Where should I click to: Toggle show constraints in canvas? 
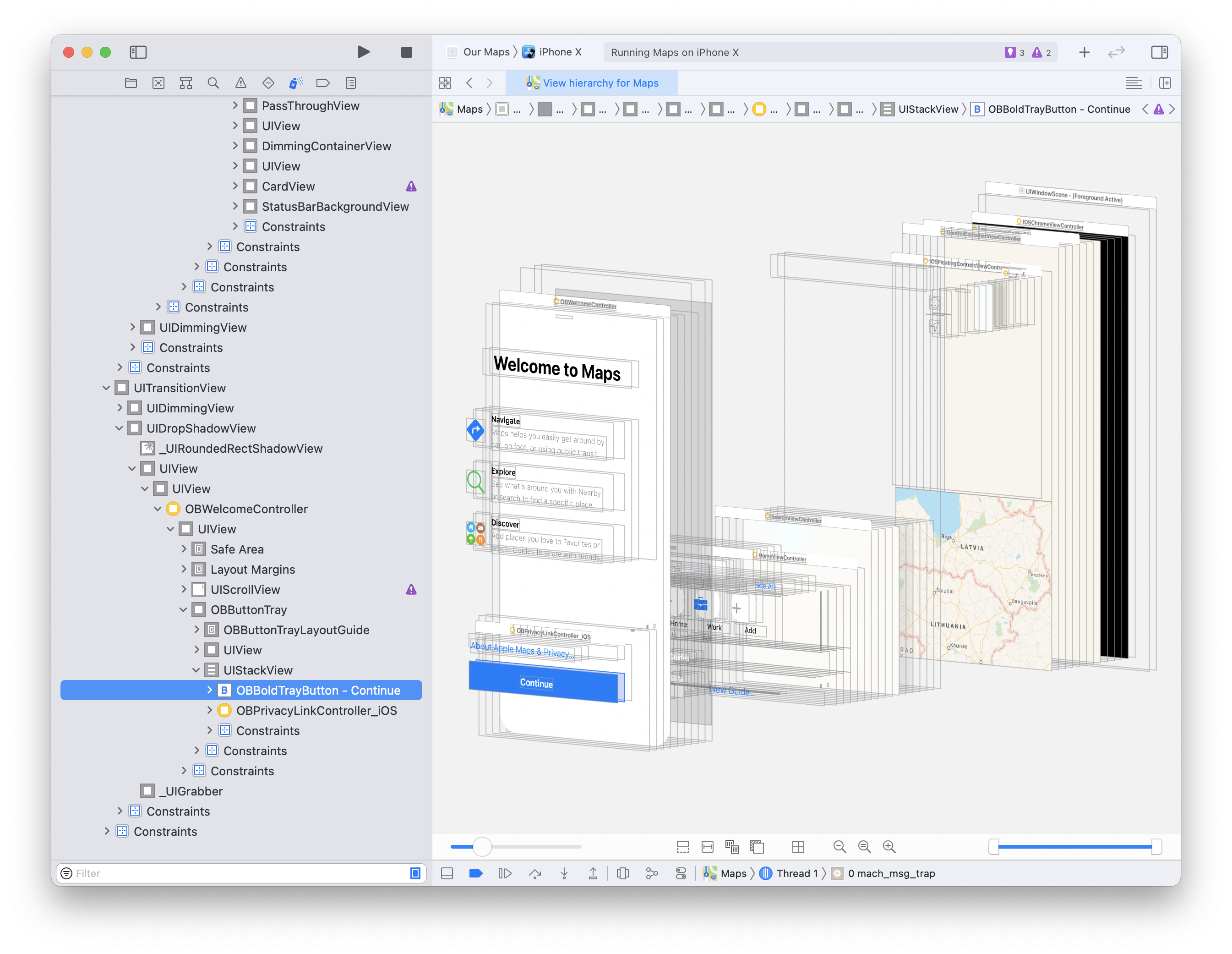tap(708, 846)
